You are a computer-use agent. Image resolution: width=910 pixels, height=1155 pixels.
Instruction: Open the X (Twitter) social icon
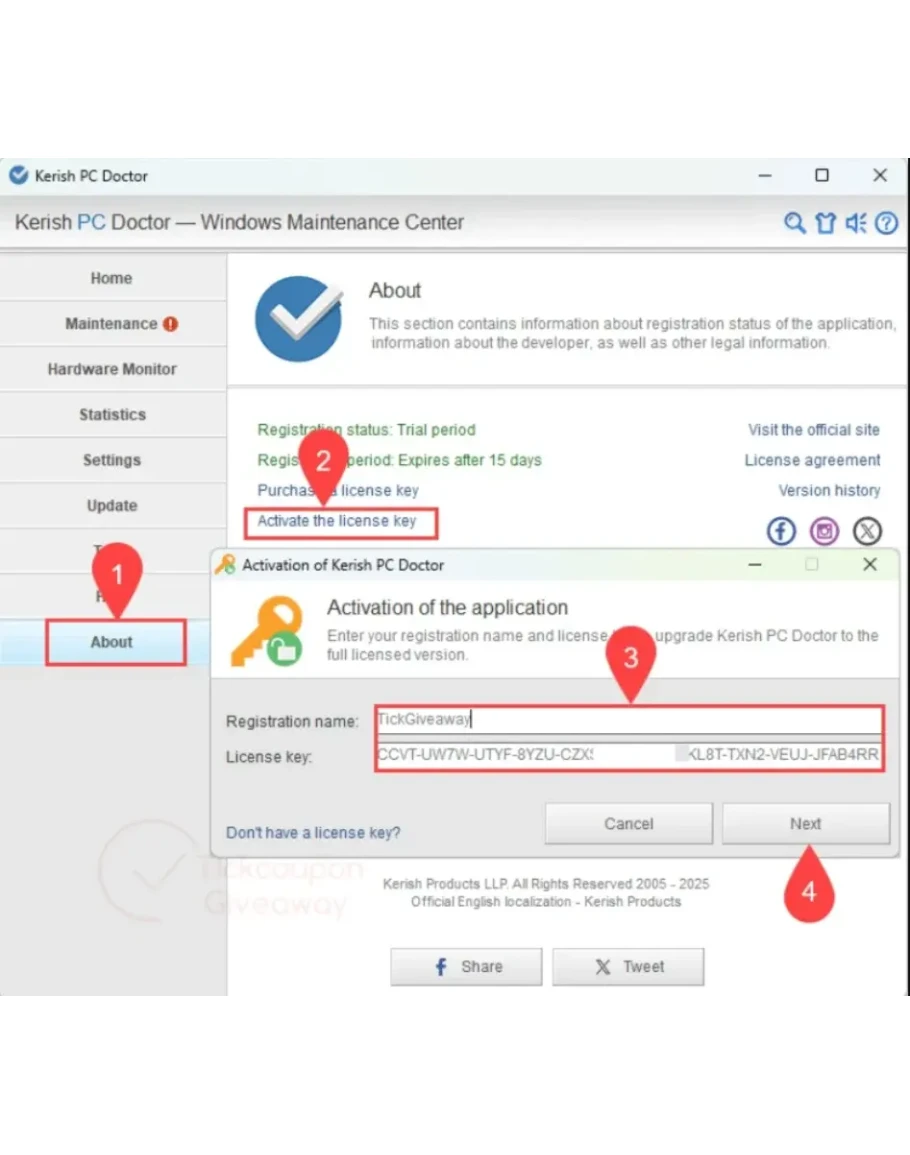point(867,530)
